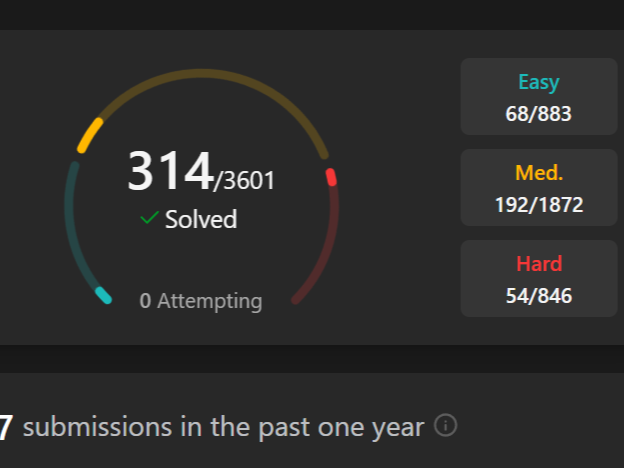Click the info icon beside submissions text
This screenshot has width=624, height=468.
(446, 426)
